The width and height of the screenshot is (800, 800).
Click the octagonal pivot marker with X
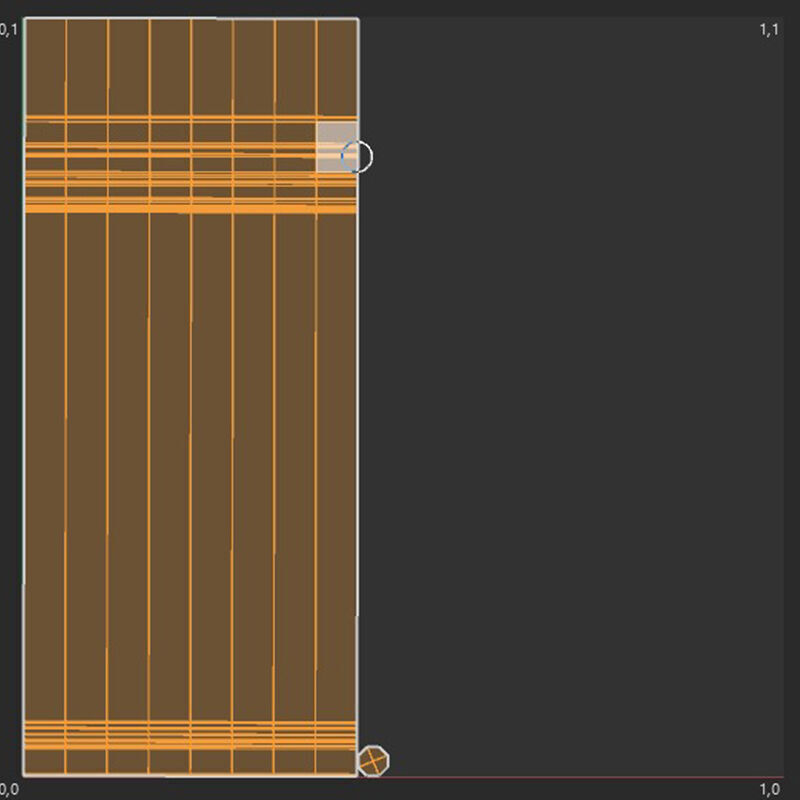(x=373, y=761)
